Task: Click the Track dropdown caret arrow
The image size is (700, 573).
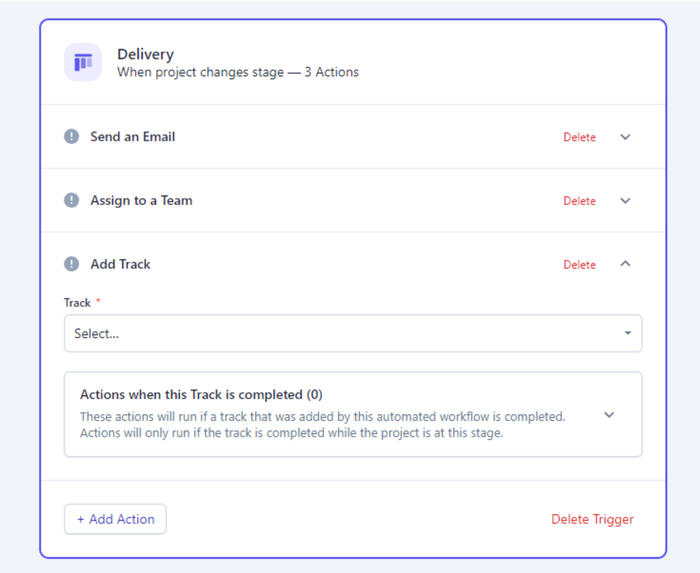Action: pos(628,334)
